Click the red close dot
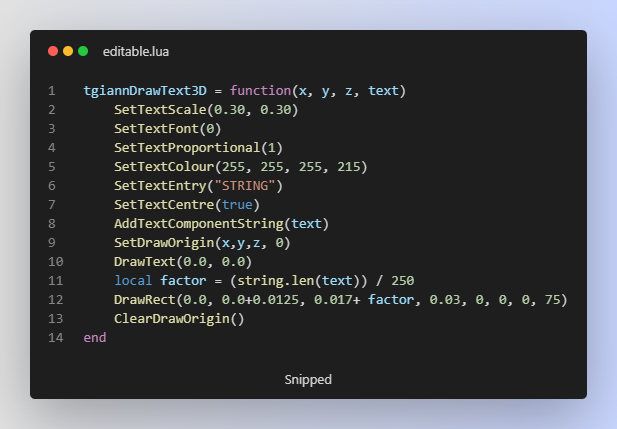 tap(53, 51)
